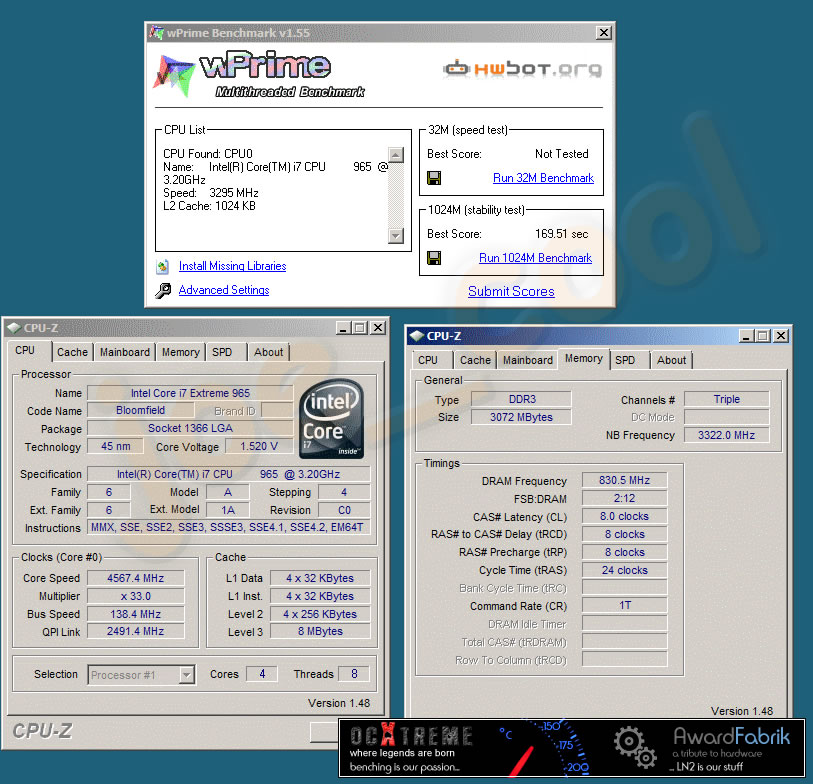Click the 169.51 sec best score text
The height and width of the screenshot is (784, 813).
tap(562, 234)
